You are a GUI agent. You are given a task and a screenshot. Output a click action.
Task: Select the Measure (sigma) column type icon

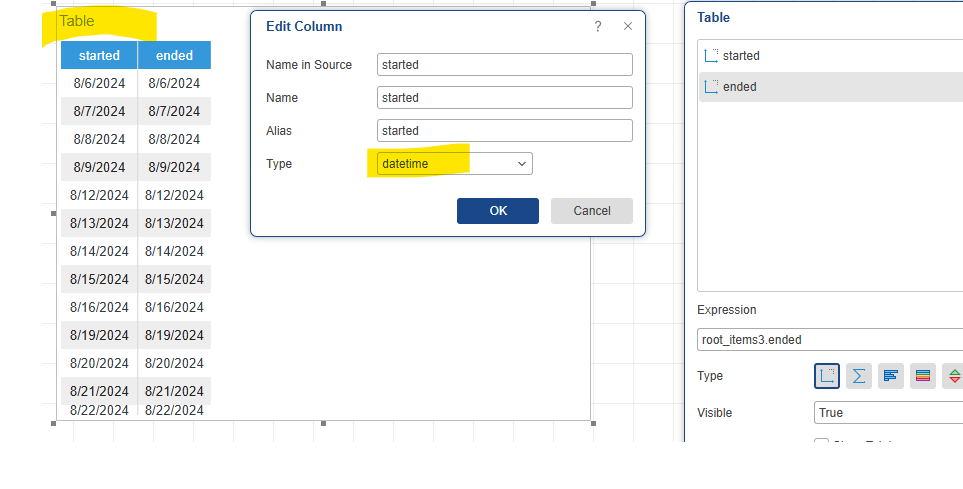(859, 376)
